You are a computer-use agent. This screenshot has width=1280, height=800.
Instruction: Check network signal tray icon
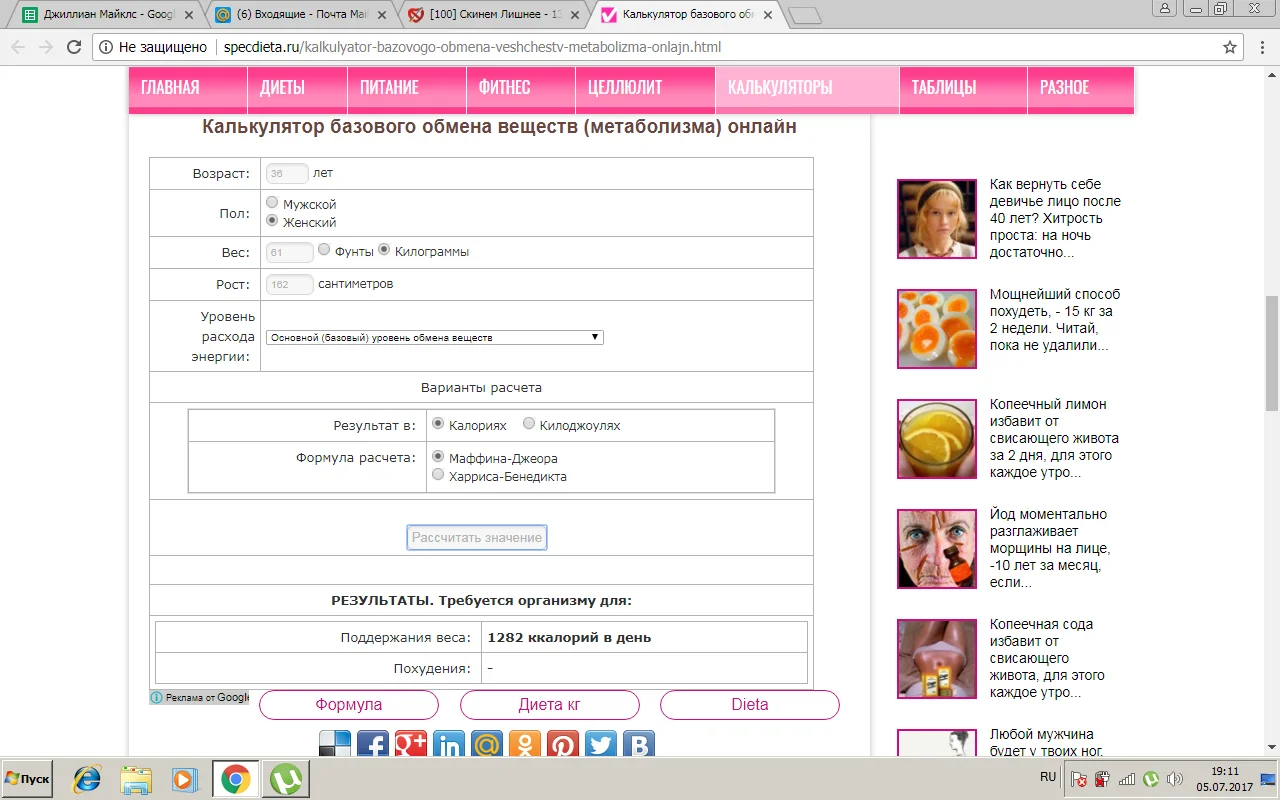click(1127, 779)
